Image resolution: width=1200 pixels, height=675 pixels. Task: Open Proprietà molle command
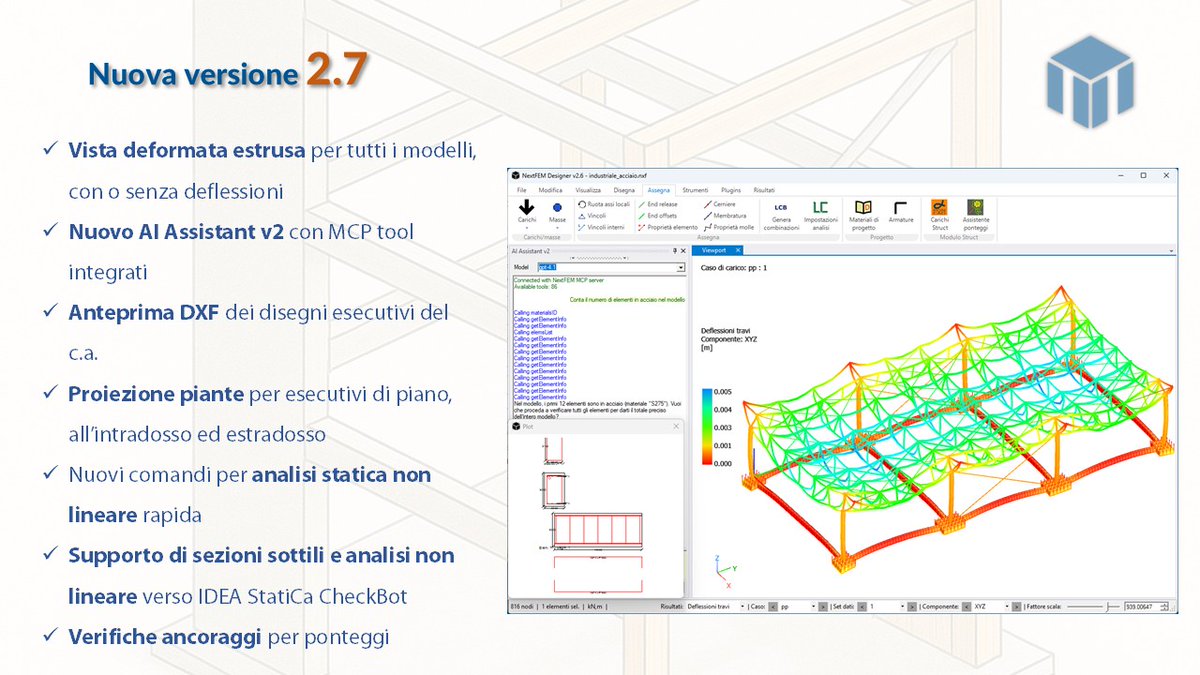729,227
